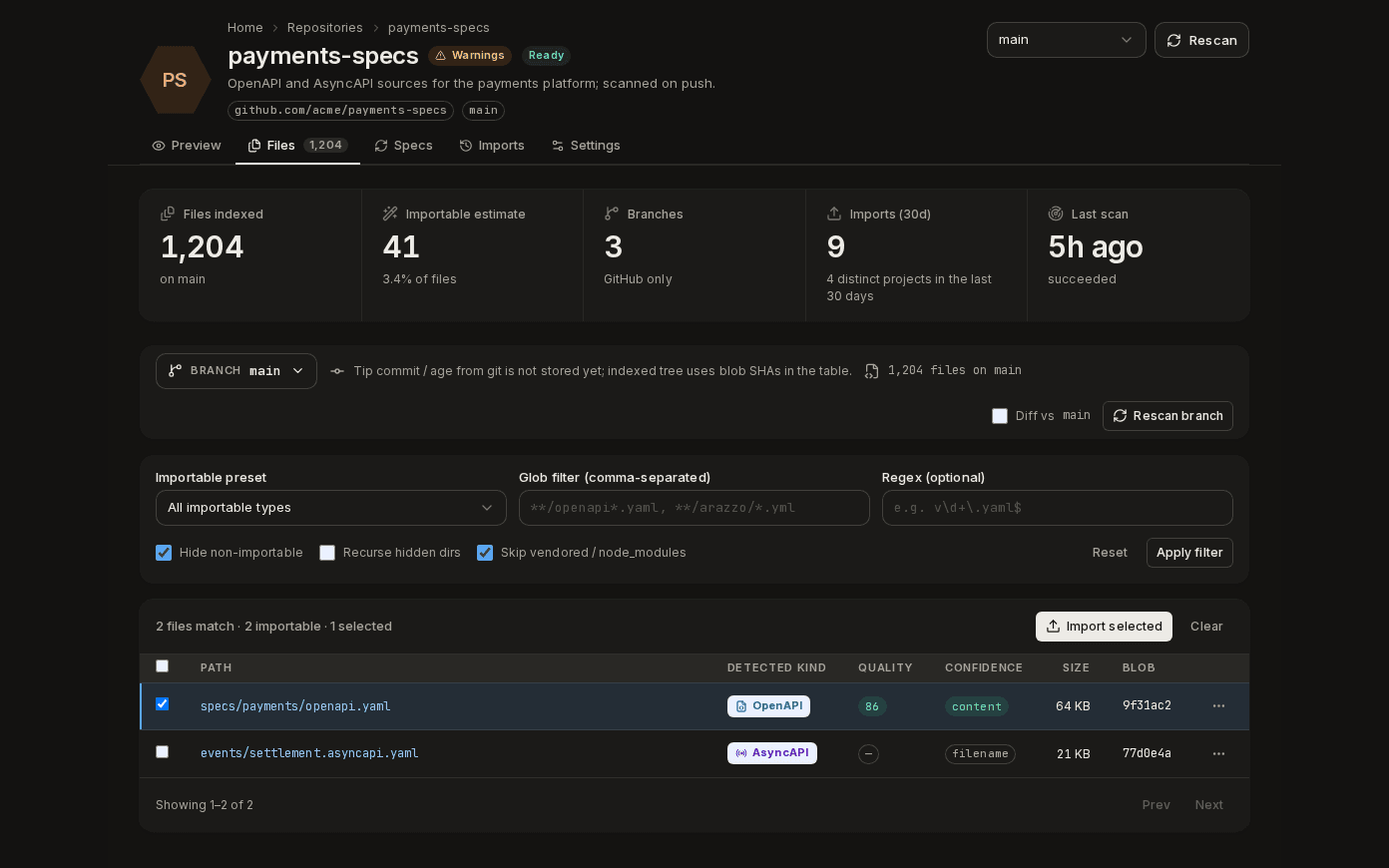Clear the file selection
This screenshot has height=868, width=1389.
click(1206, 627)
